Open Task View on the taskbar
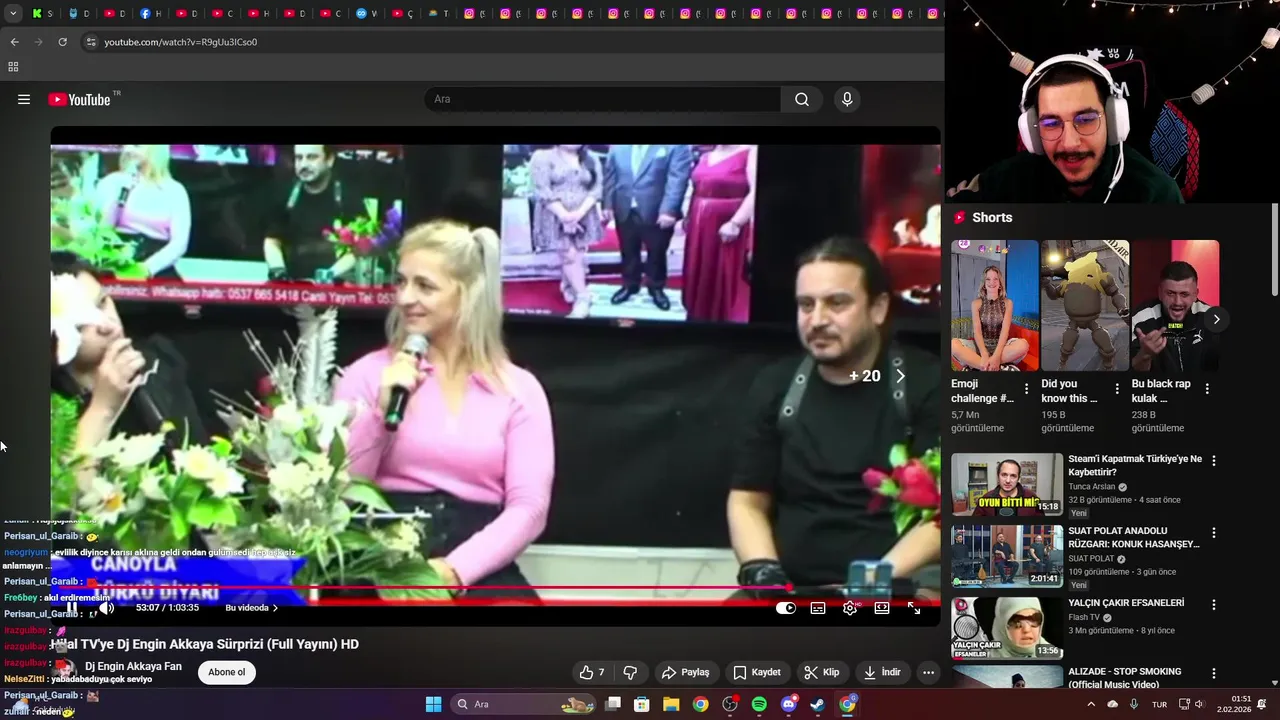Image resolution: width=1280 pixels, height=720 pixels. point(613,704)
